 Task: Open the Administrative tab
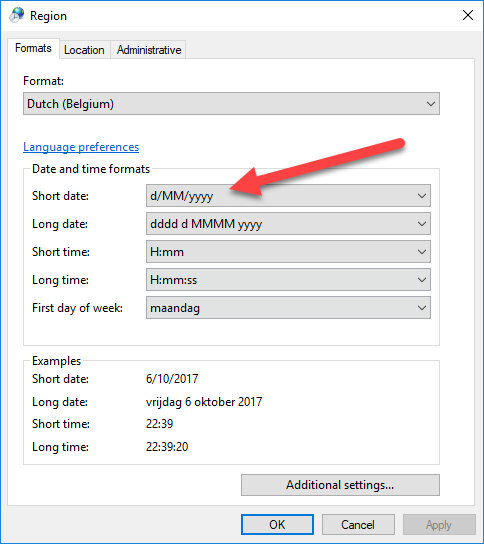(148, 50)
